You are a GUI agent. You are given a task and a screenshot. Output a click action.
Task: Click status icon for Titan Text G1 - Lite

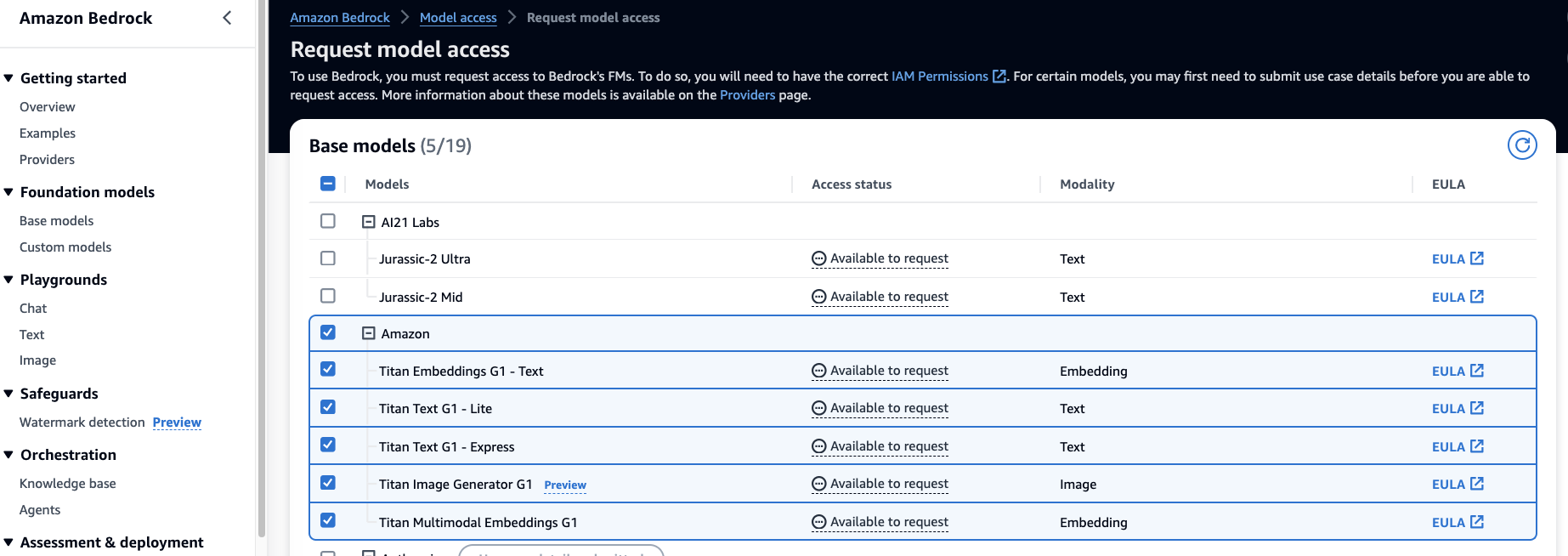pyautogui.click(x=818, y=408)
